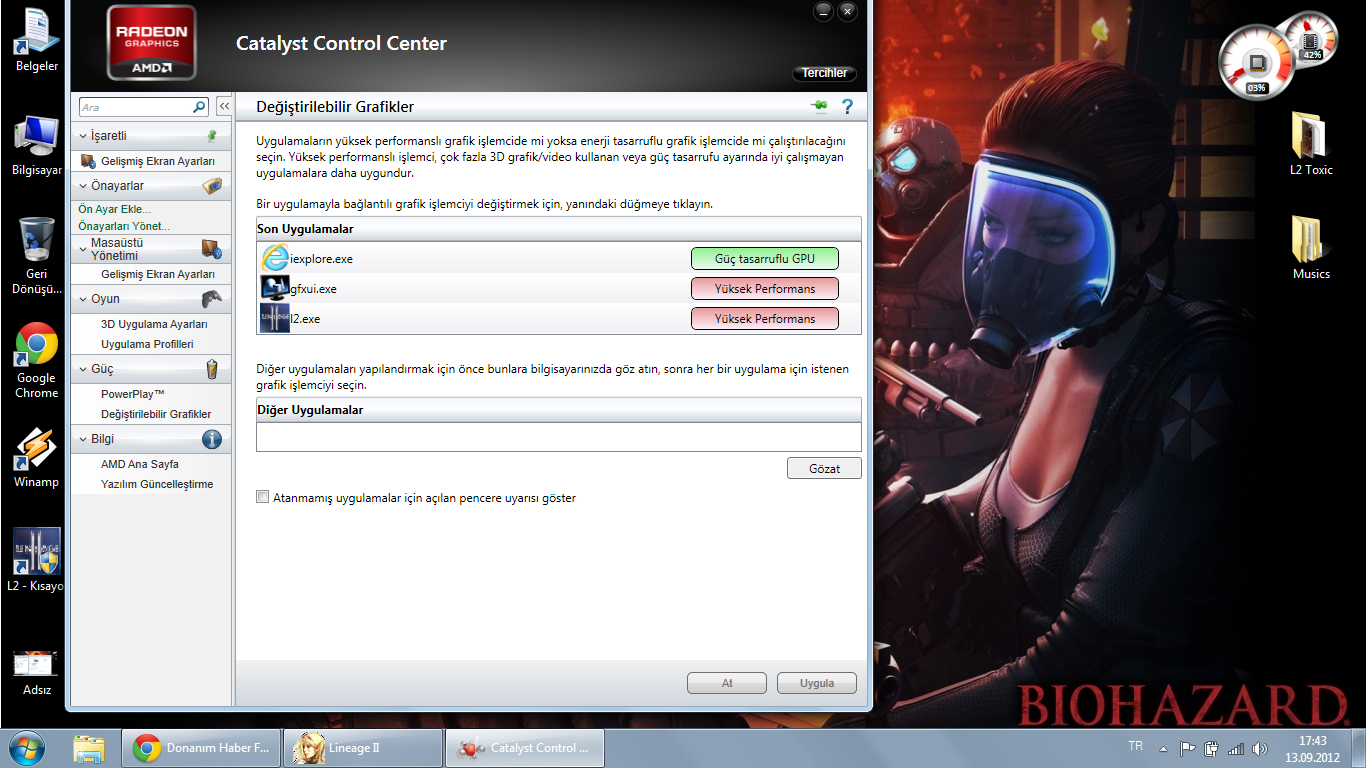Image resolution: width=1366 pixels, height=768 pixels.
Task: Click the Gözat browse button
Action: [824, 469]
